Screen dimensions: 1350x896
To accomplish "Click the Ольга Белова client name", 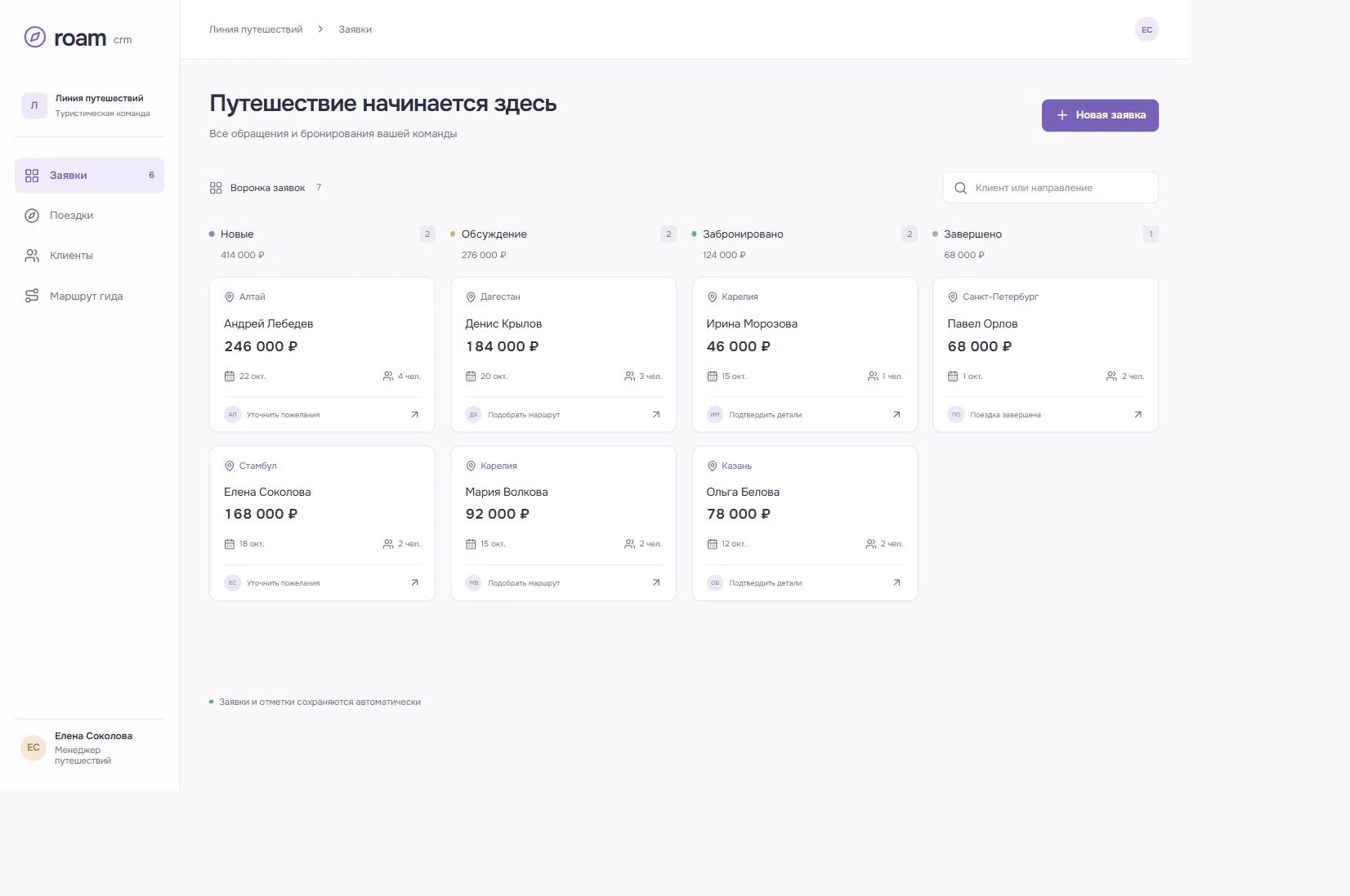I will click(x=743, y=493).
